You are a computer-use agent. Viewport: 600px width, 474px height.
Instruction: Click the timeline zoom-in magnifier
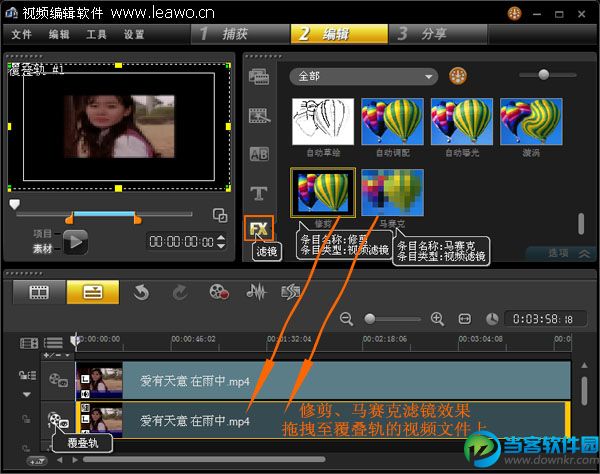pos(437,319)
